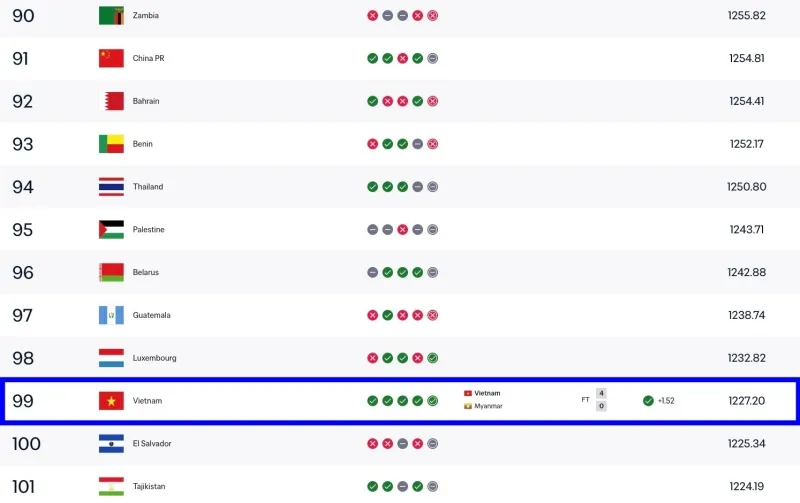Open the Guatemala team page
This screenshot has width=800, height=503.
pyautogui.click(x=152, y=315)
